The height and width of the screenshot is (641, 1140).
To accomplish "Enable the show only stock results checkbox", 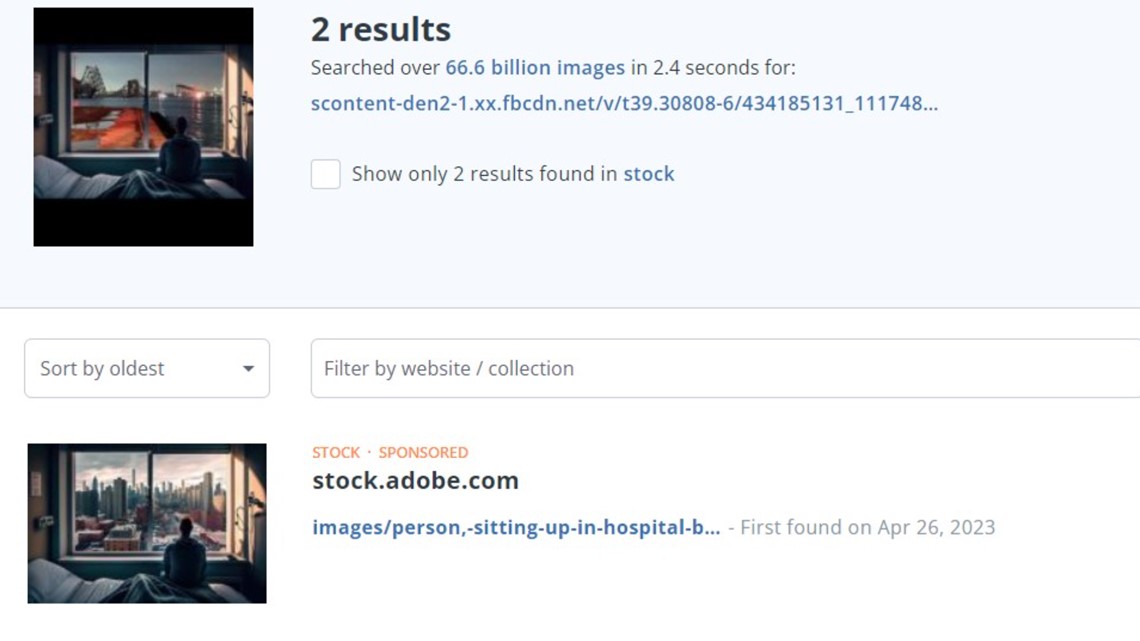I will point(326,174).
